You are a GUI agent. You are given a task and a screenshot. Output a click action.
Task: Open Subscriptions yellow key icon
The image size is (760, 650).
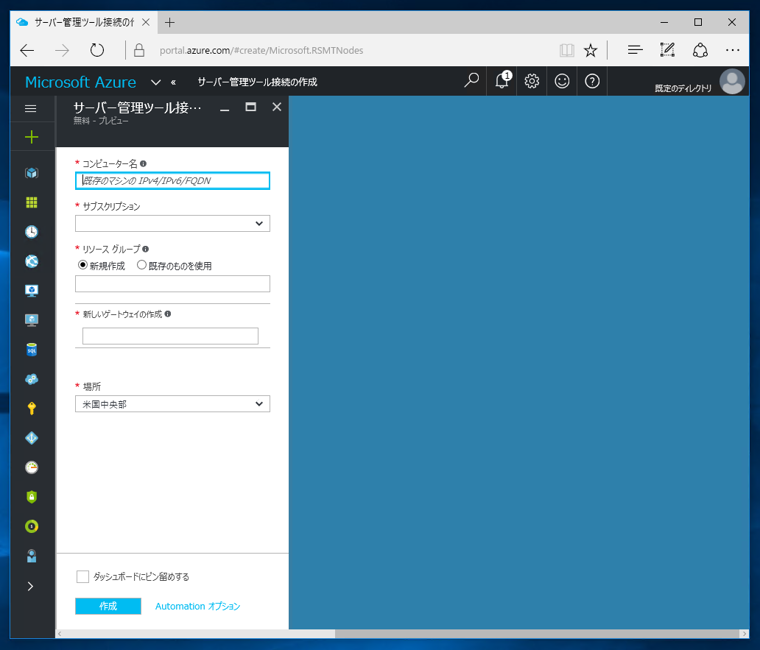(32, 409)
